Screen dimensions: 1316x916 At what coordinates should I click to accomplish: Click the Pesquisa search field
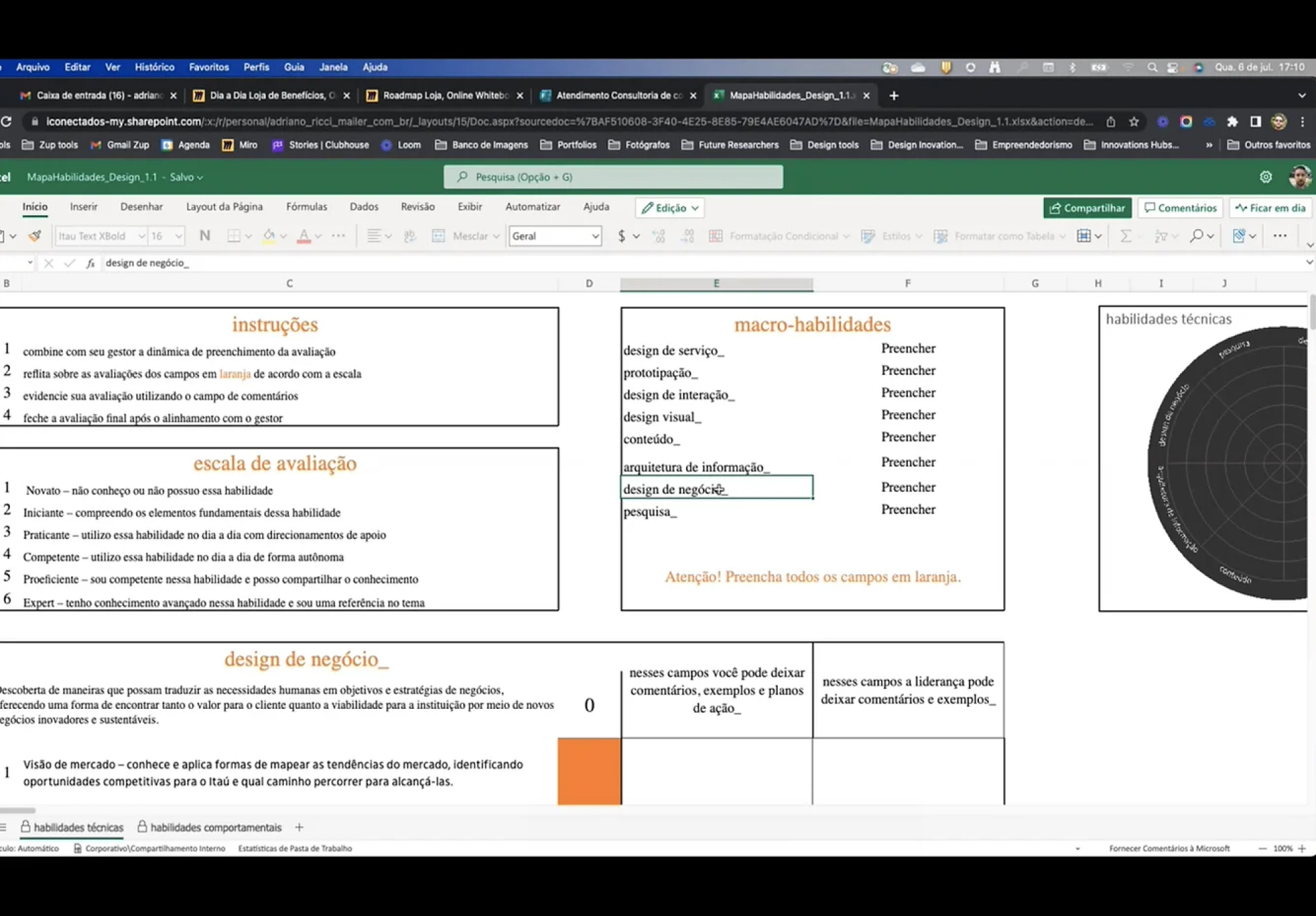point(613,177)
